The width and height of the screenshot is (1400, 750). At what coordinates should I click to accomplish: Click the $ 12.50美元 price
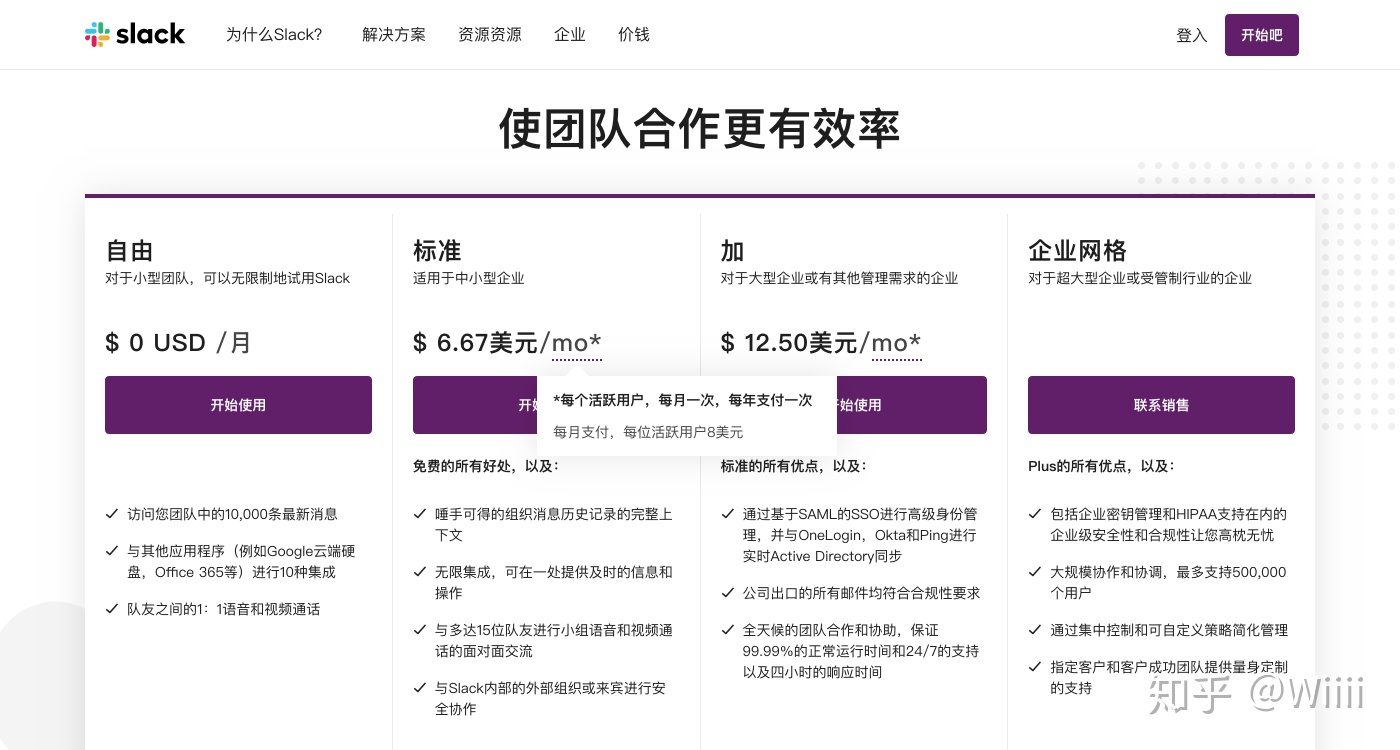click(790, 343)
